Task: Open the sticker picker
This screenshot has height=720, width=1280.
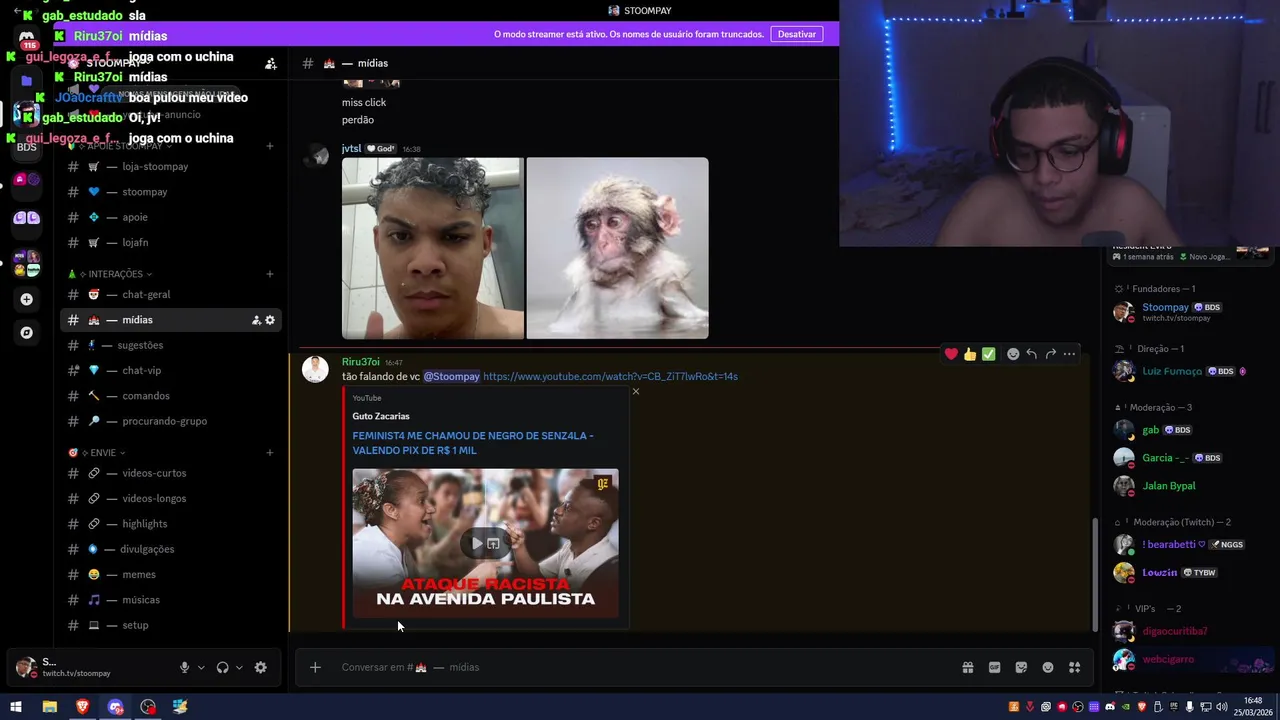Action: [1021, 667]
